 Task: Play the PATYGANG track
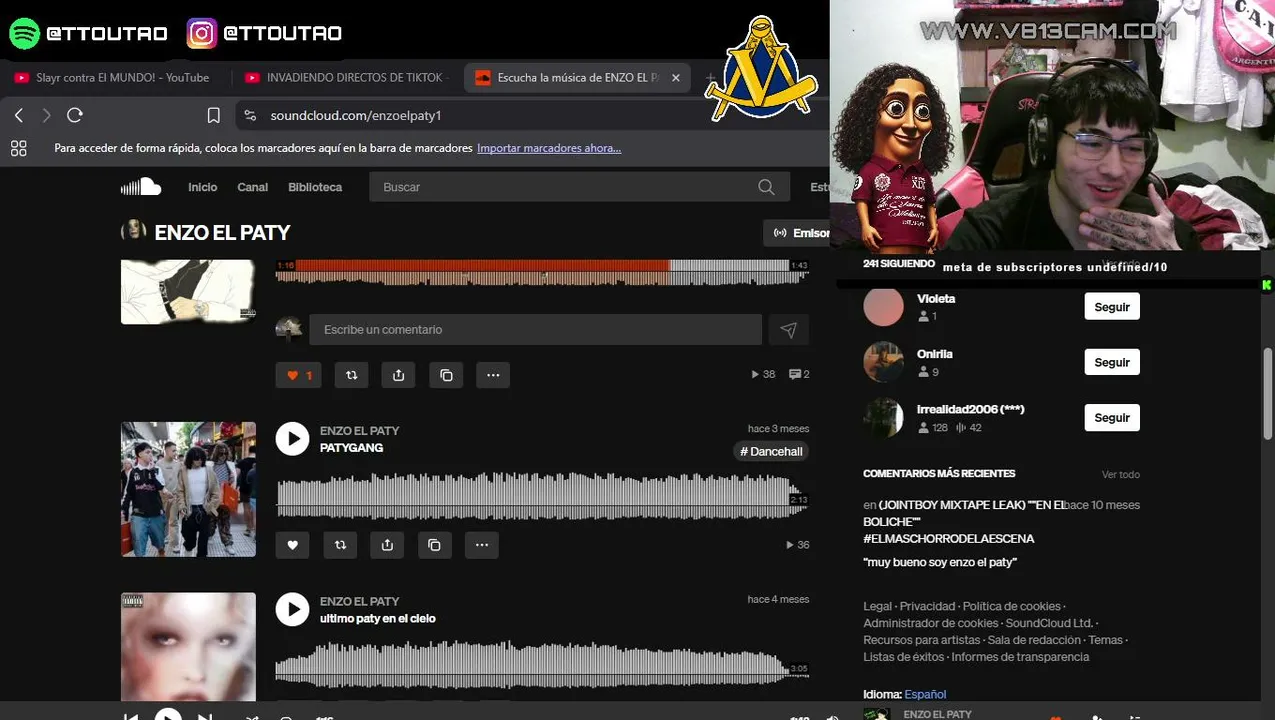point(292,438)
